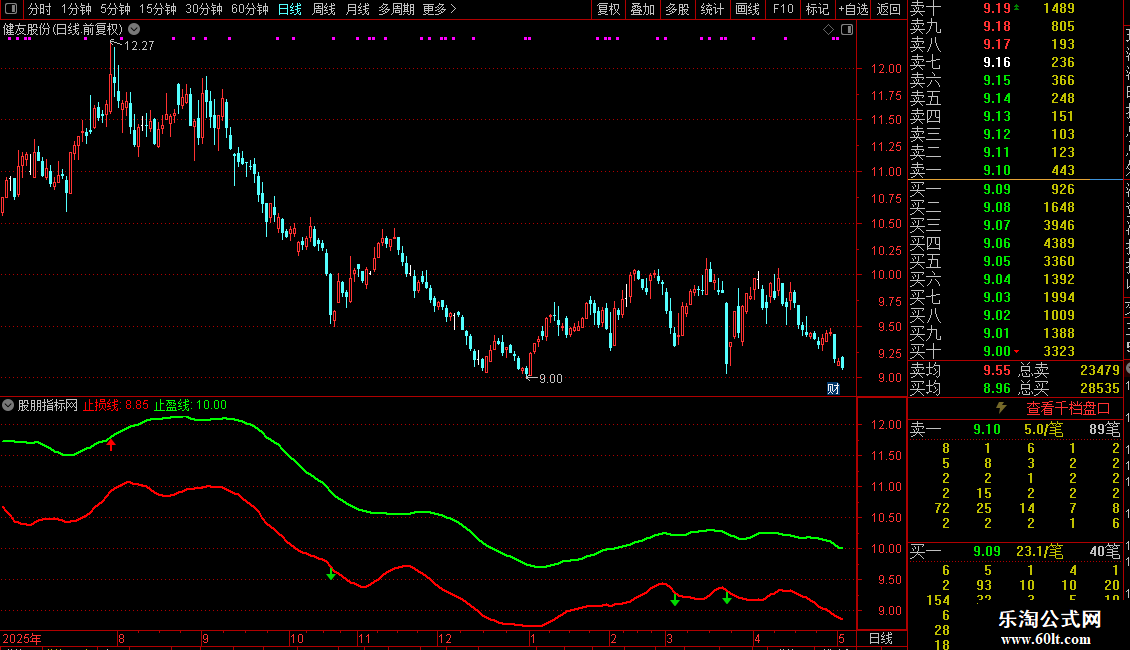
Task: Click the 2025年 year label on timeline
Action: pyautogui.click(x=22, y=638)
